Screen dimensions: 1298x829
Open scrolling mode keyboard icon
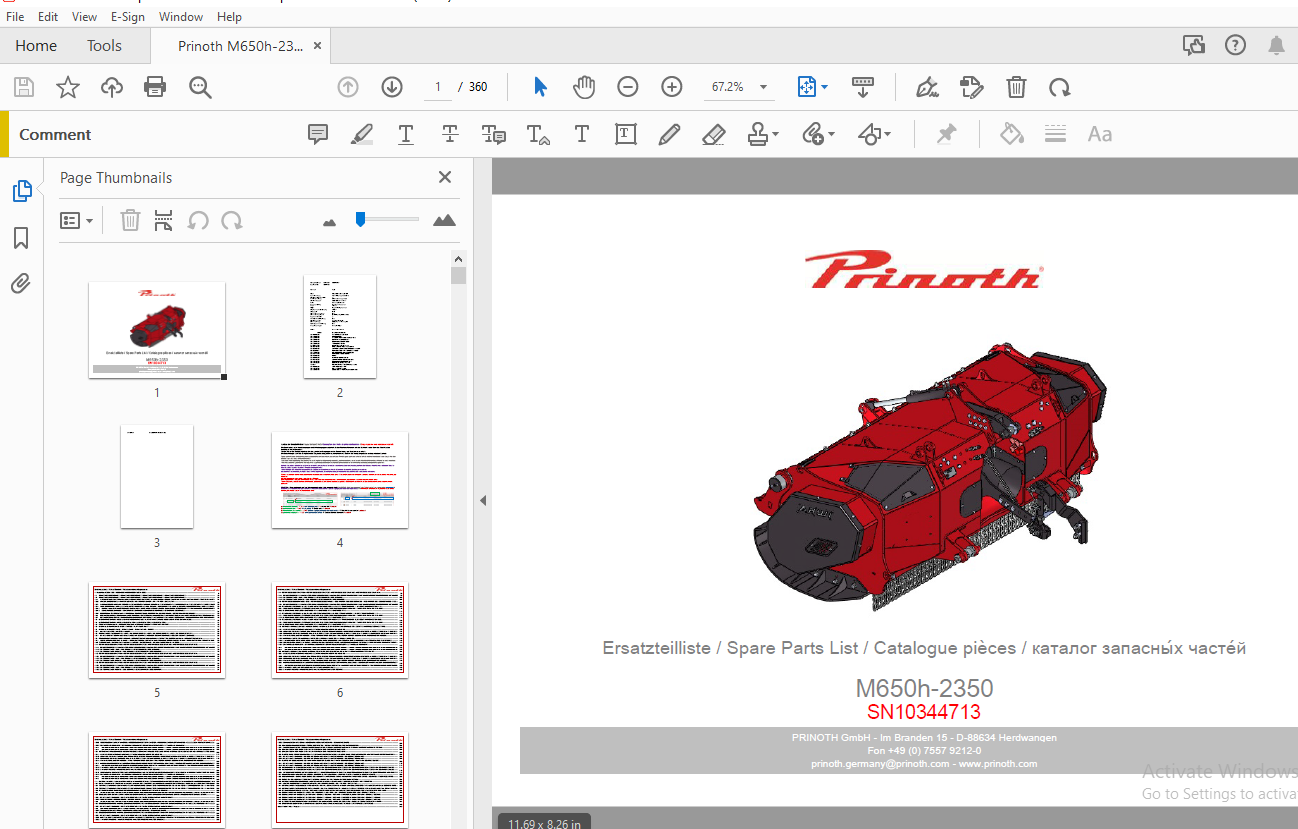[x=863, y=87]
